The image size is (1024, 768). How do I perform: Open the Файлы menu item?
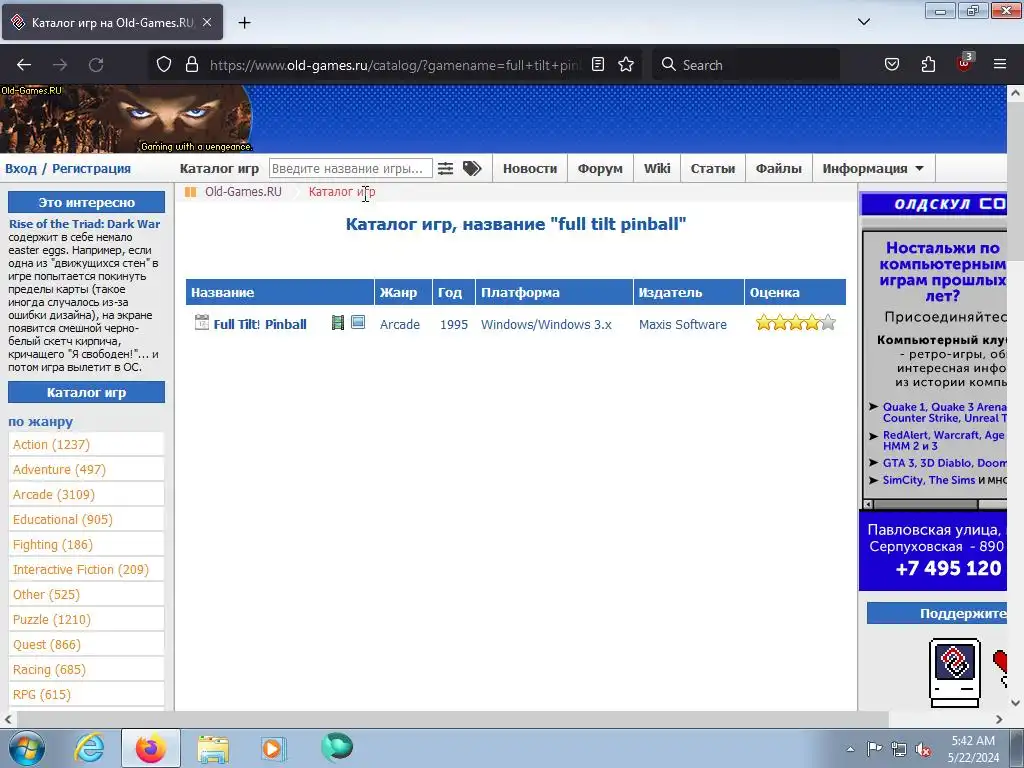coord(778,168)
